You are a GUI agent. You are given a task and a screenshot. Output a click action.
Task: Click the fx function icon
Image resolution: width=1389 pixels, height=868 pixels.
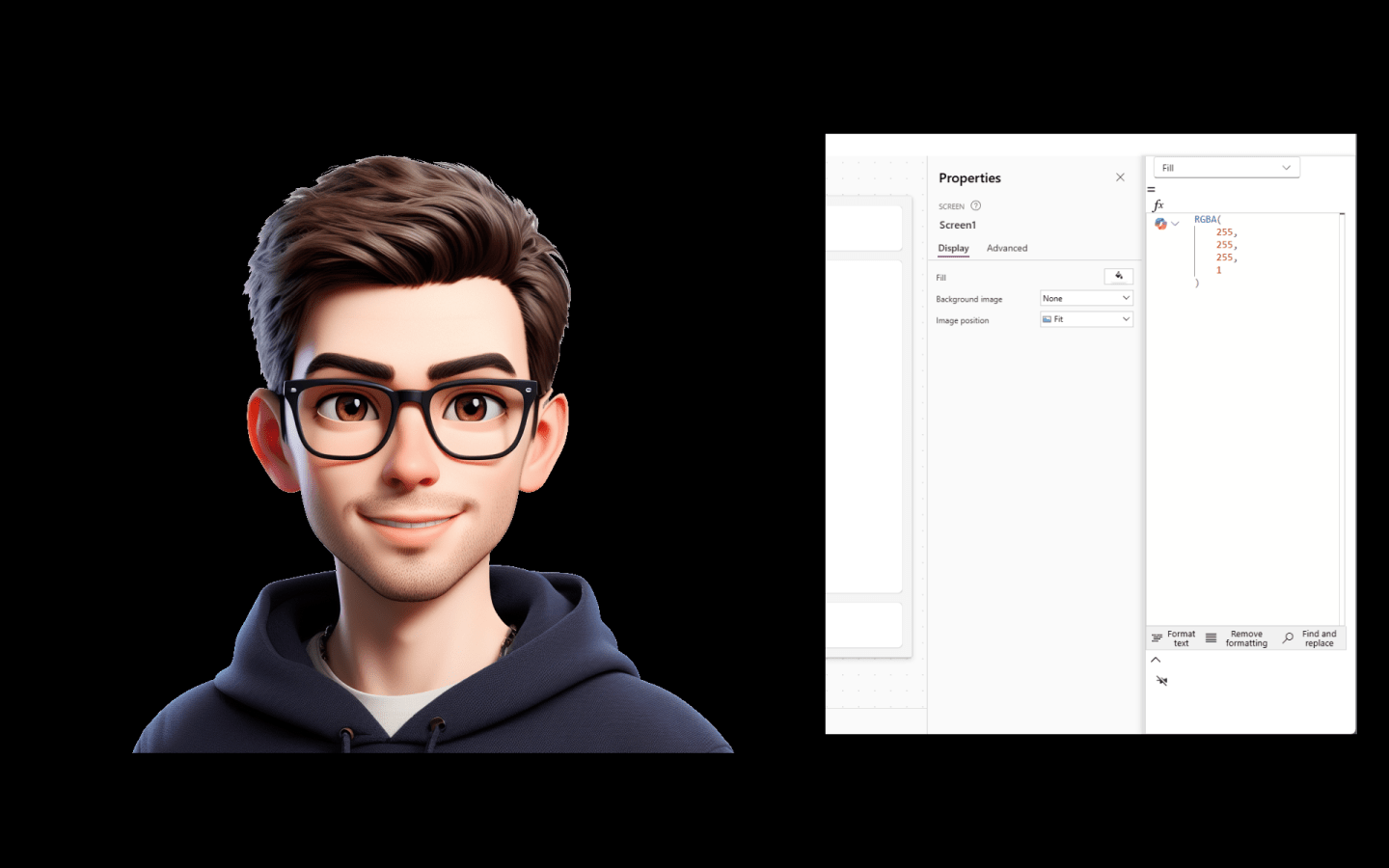tap(1158, 204)
